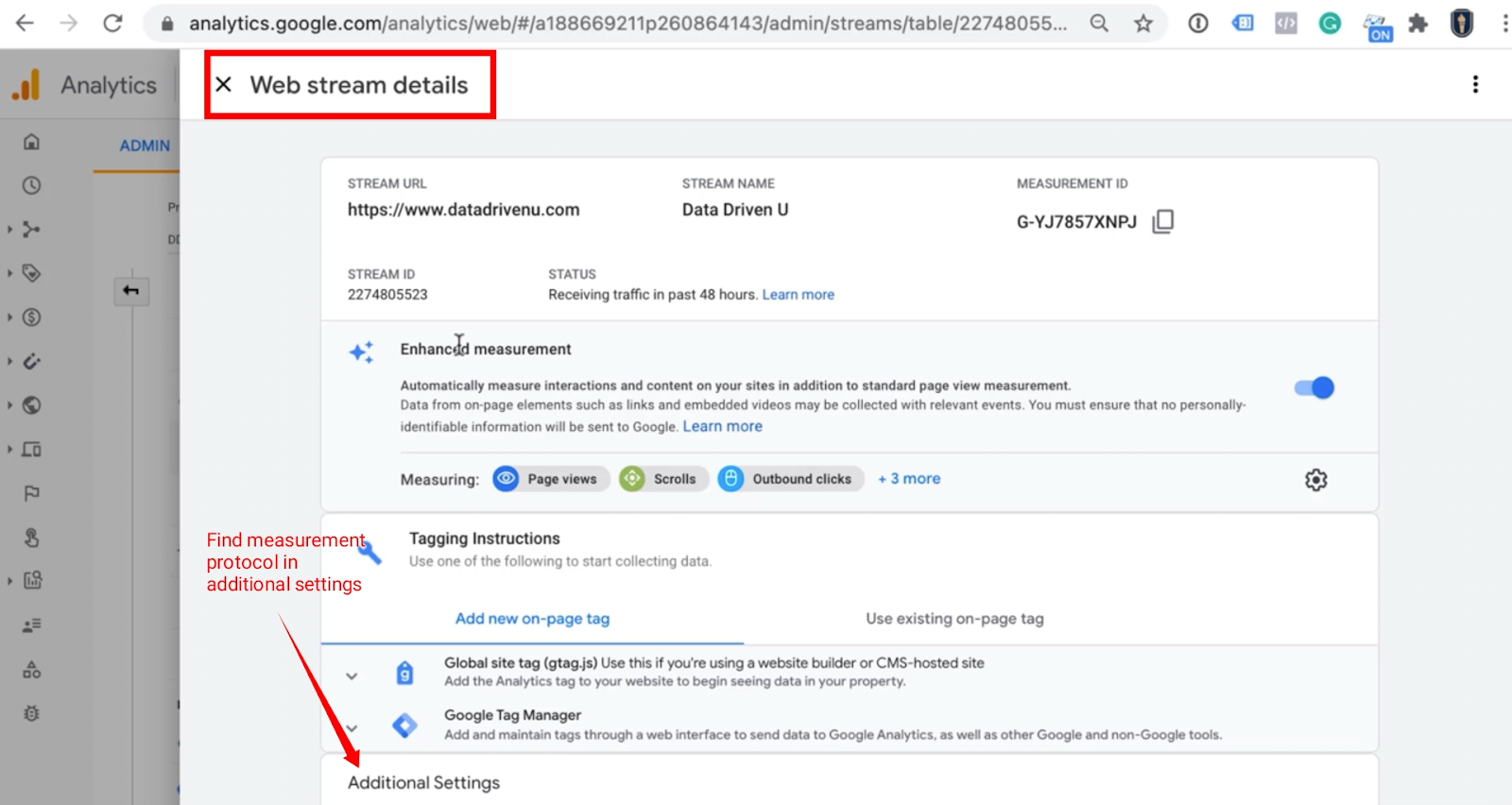Toggle Enhanced measurement switch

(1314, 387)
